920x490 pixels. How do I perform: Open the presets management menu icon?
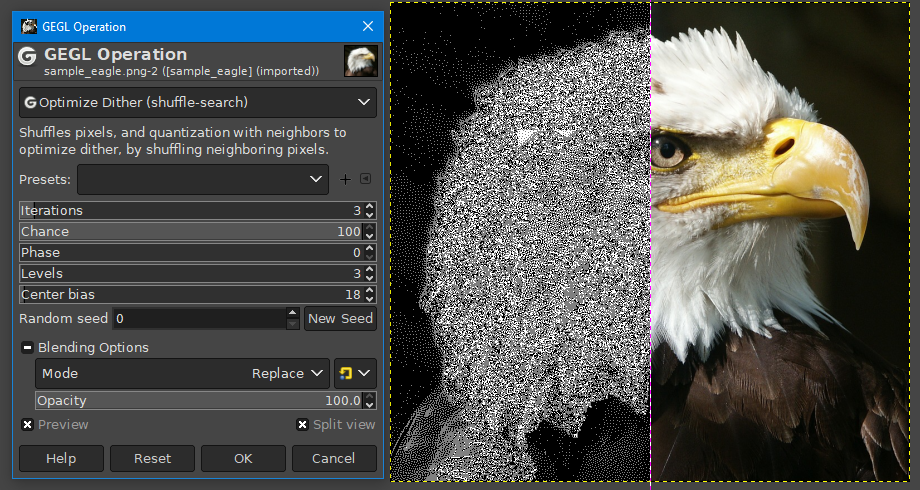[366, 178]
